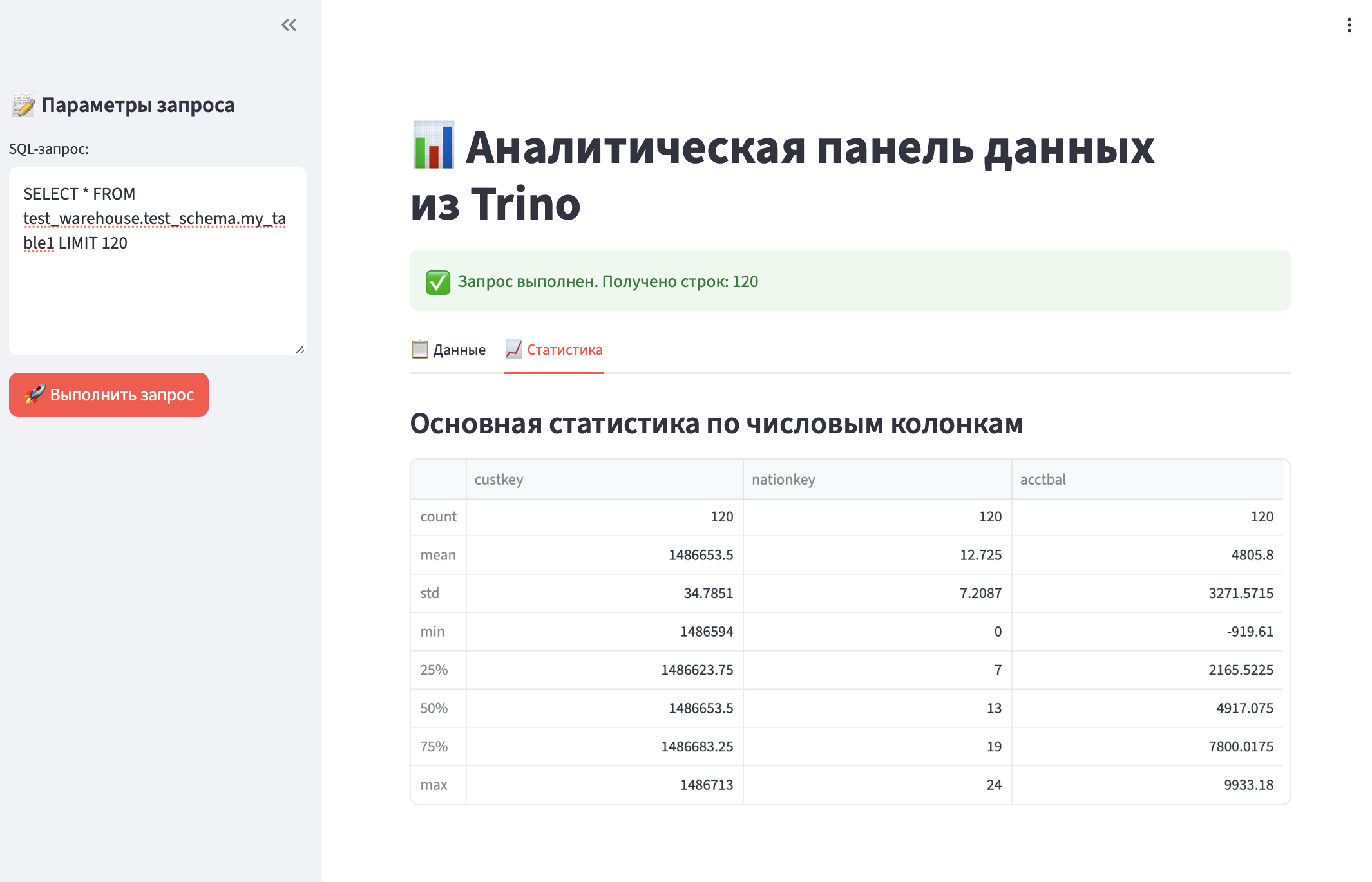
Task: Select the Статистика tab
Action: click(x=564, y=350)
